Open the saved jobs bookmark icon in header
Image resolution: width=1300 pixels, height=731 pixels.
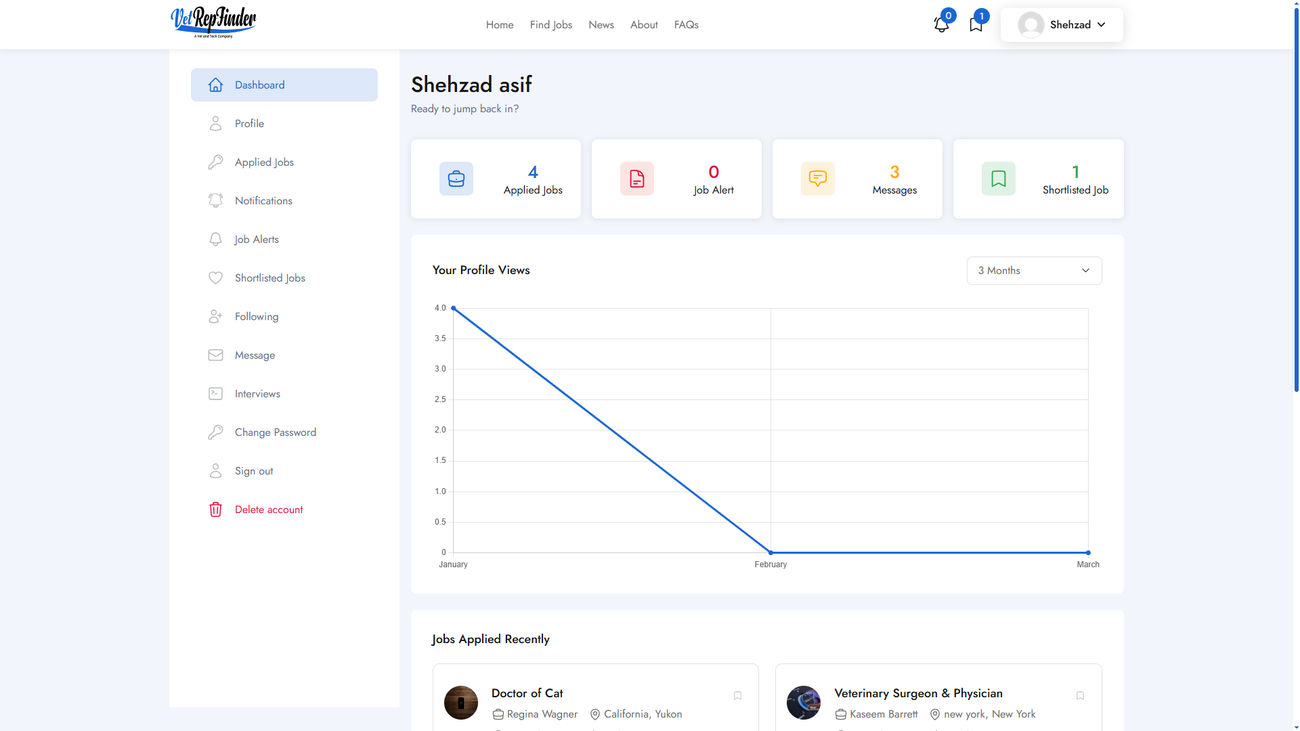click(976, 25)
